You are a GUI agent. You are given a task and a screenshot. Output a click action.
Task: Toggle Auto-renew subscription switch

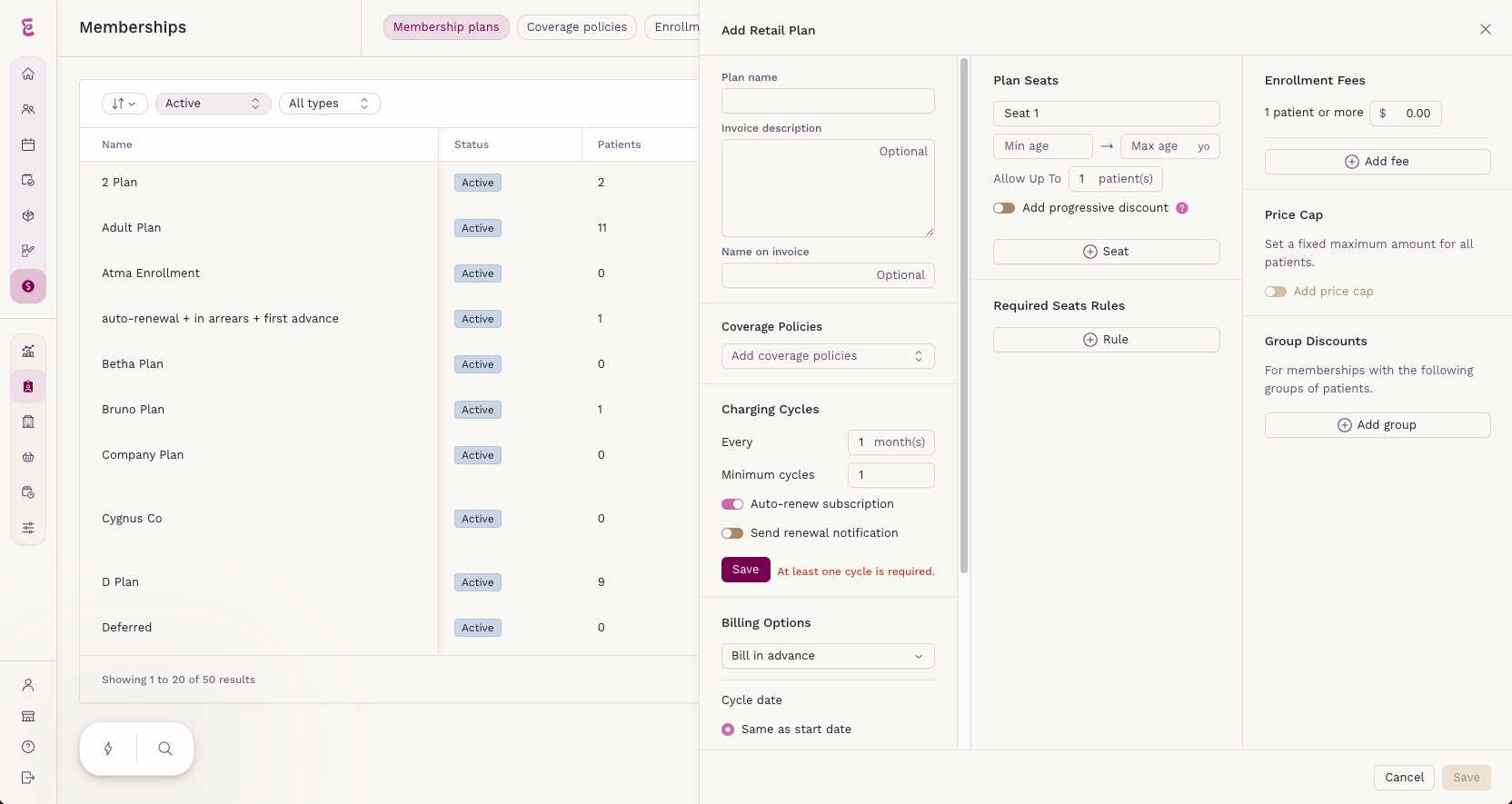tap(732, 504)
